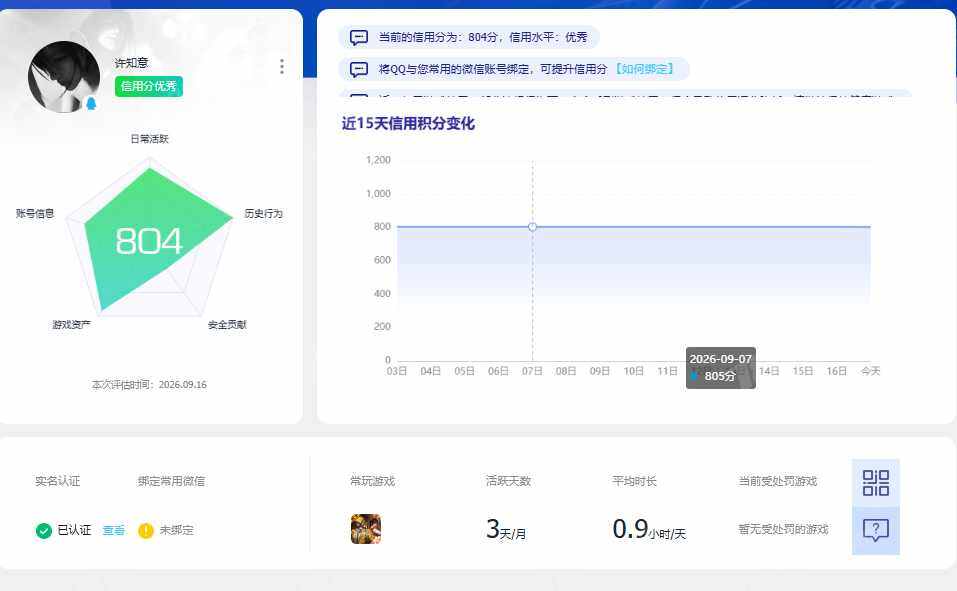957x591 pixels.
Task: Click the 活跃天数 label
Action: coord(508,481)
